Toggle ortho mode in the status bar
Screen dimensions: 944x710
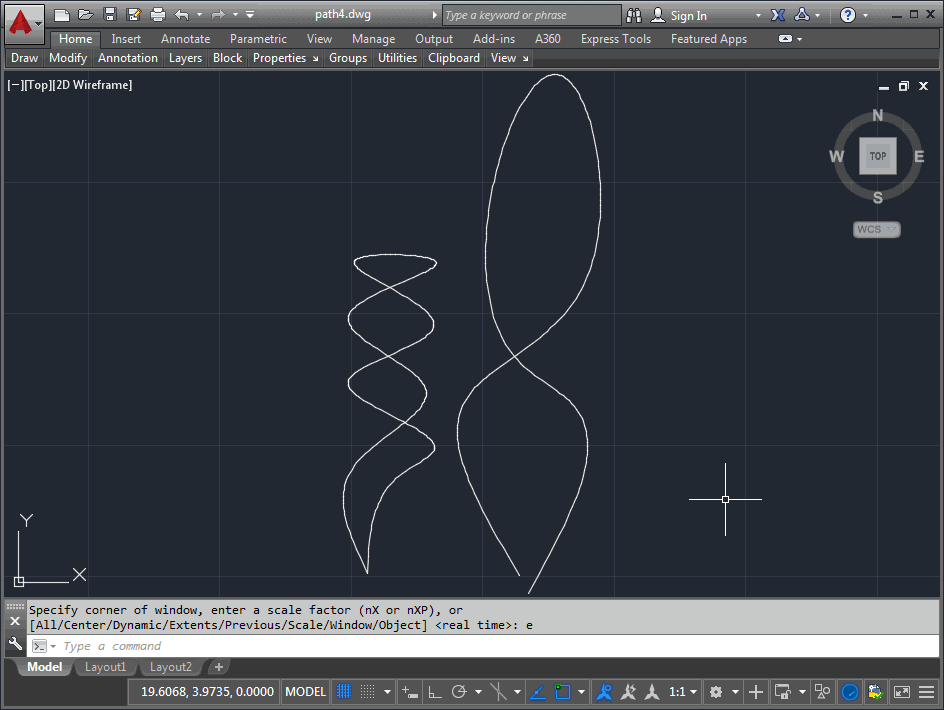(436, 691)
